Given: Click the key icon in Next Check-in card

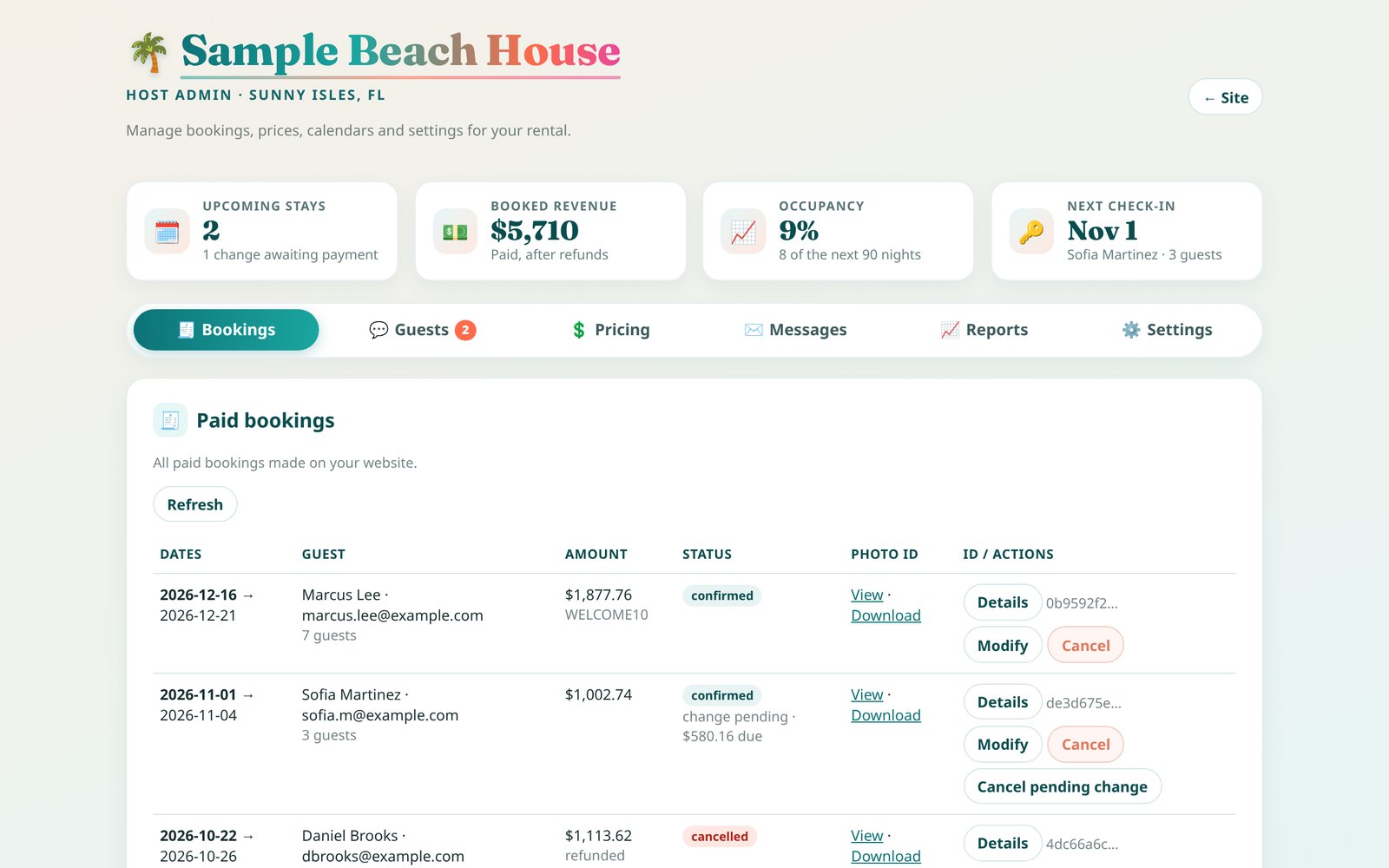Looking at the screenshot, I should (1031, 232).
